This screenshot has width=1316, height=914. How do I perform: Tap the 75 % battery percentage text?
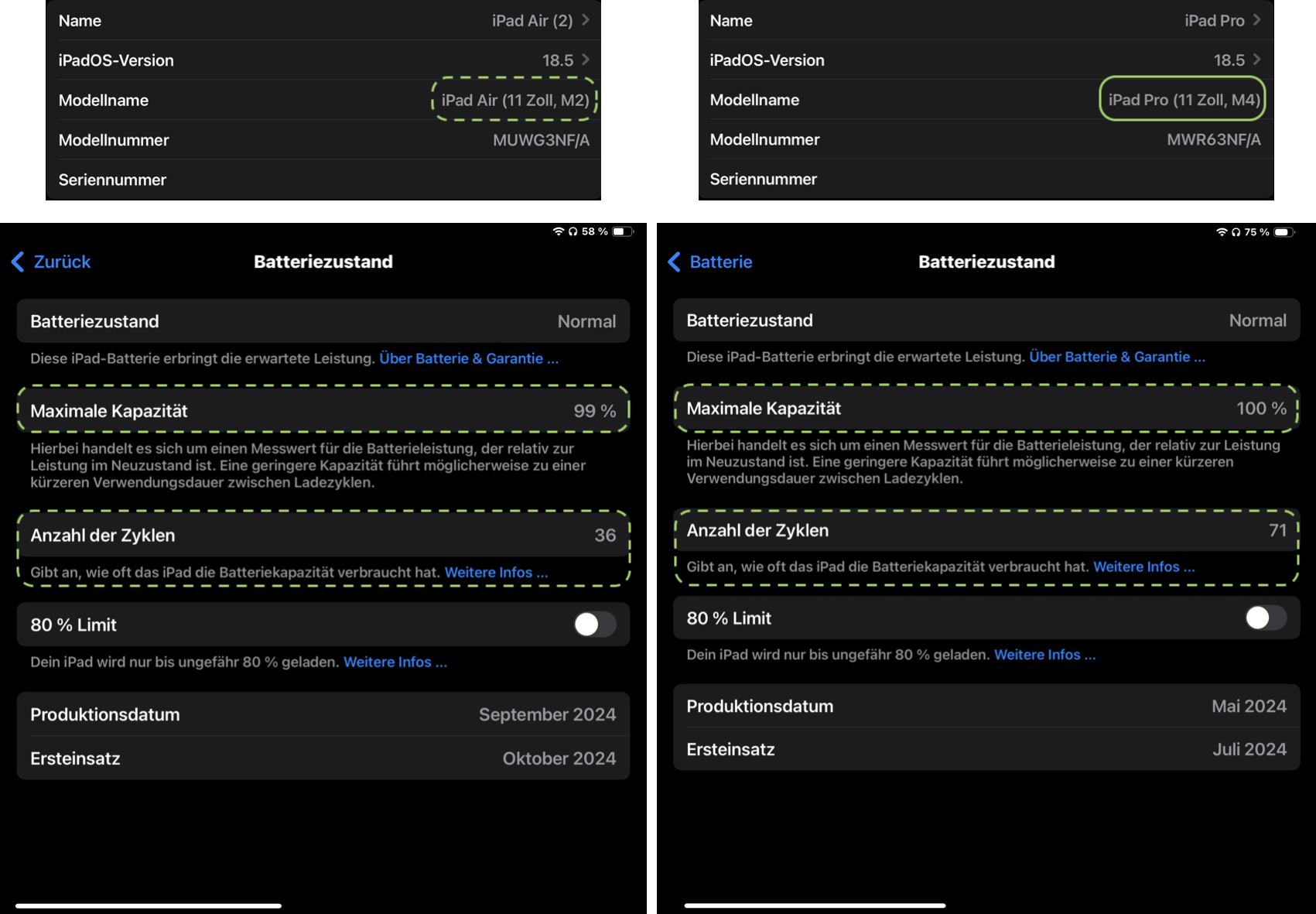(x=1257, y=232)
